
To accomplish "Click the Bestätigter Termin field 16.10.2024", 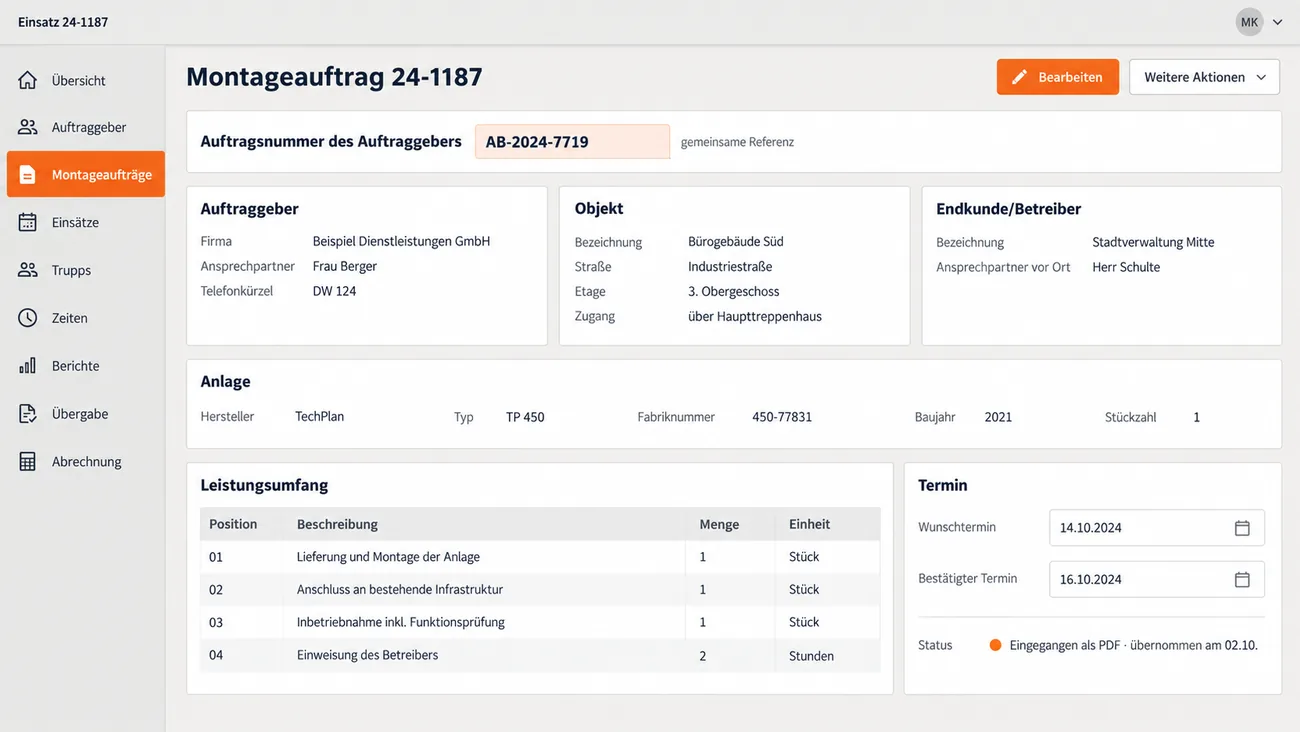I will [x=1157, y=579].
